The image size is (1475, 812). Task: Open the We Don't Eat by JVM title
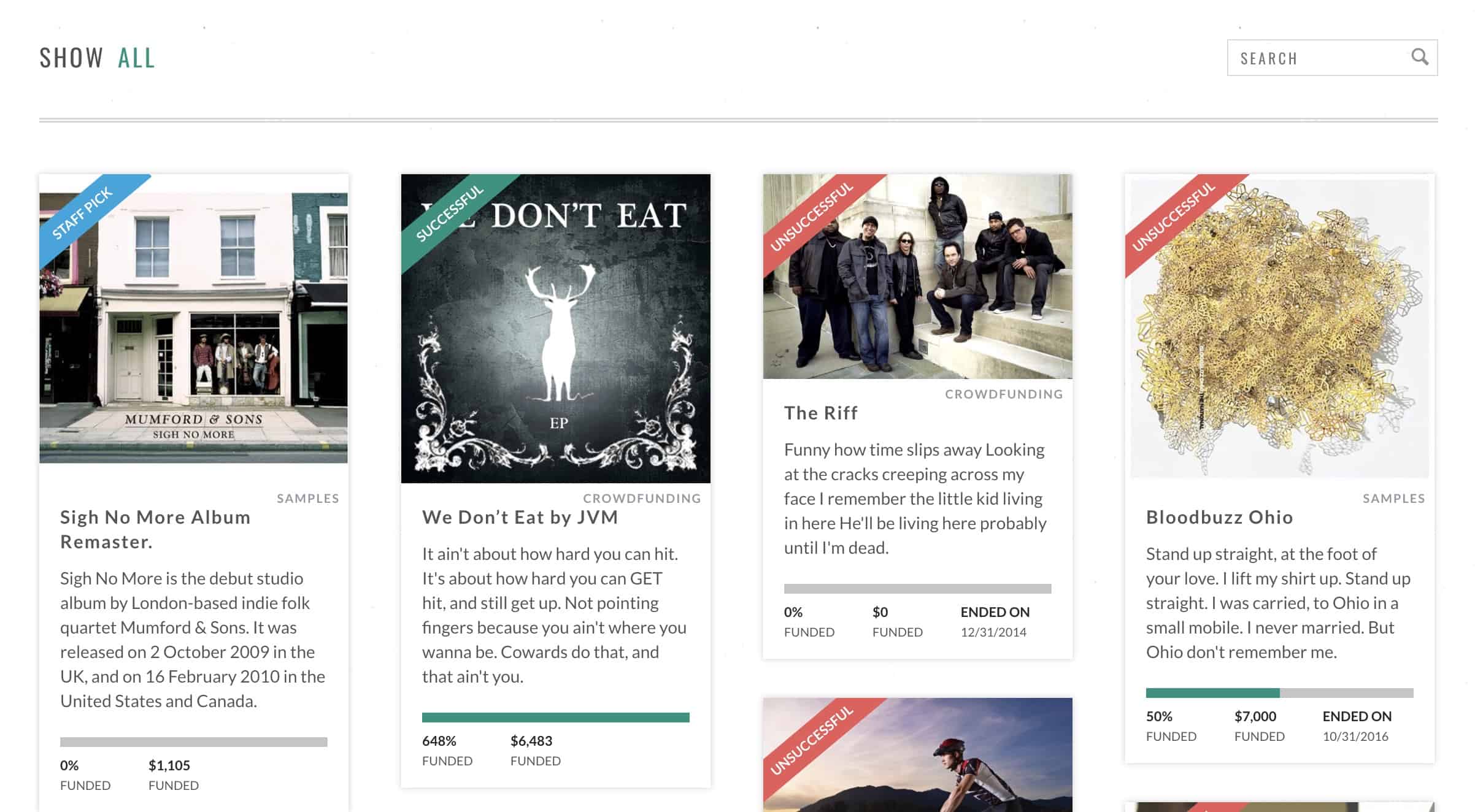tap(520, 517)
